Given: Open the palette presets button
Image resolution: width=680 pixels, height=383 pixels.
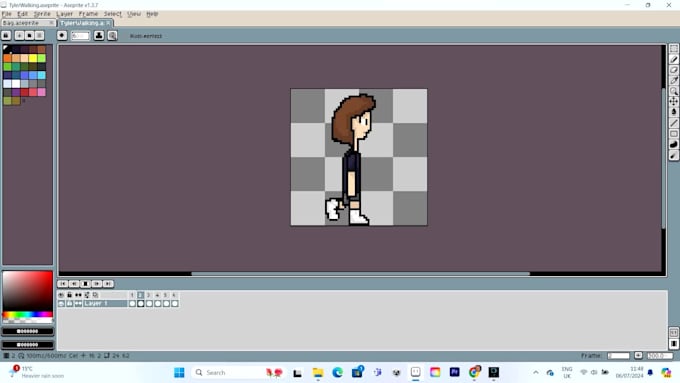Looking at the screenshot, I should (x=29, y=36).
